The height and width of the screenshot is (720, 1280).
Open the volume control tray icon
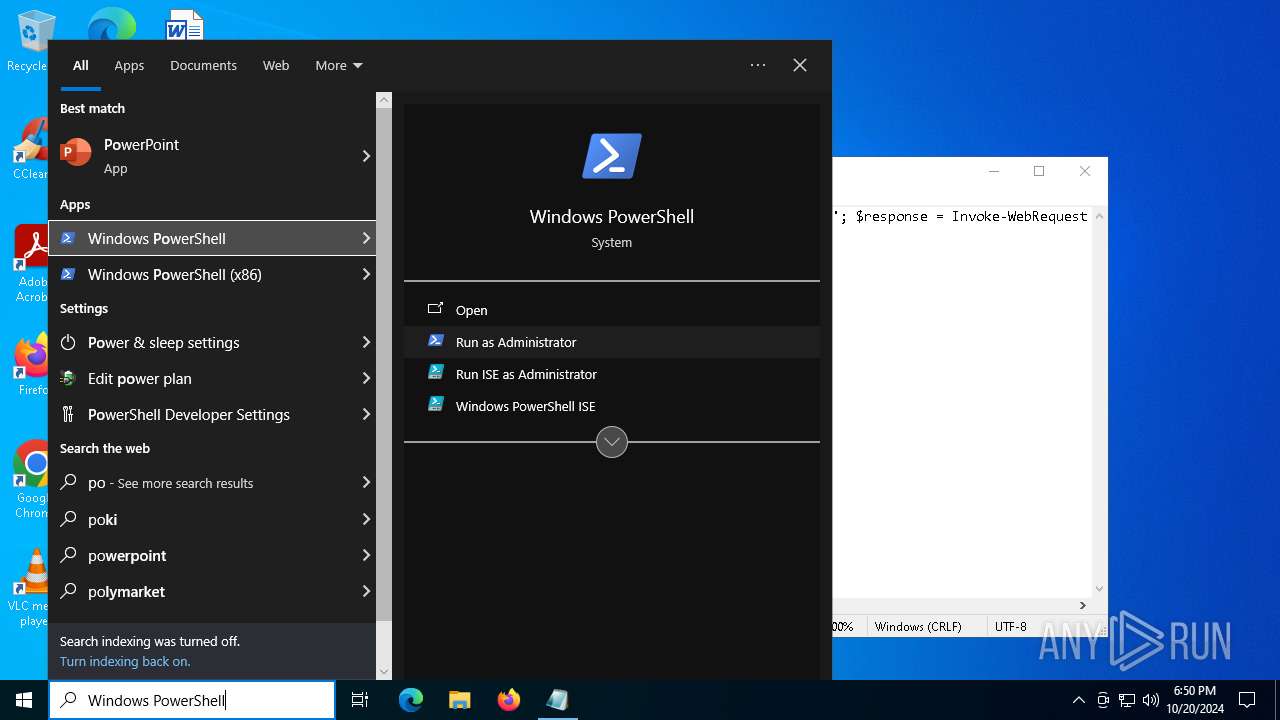tap(1150, 700)
